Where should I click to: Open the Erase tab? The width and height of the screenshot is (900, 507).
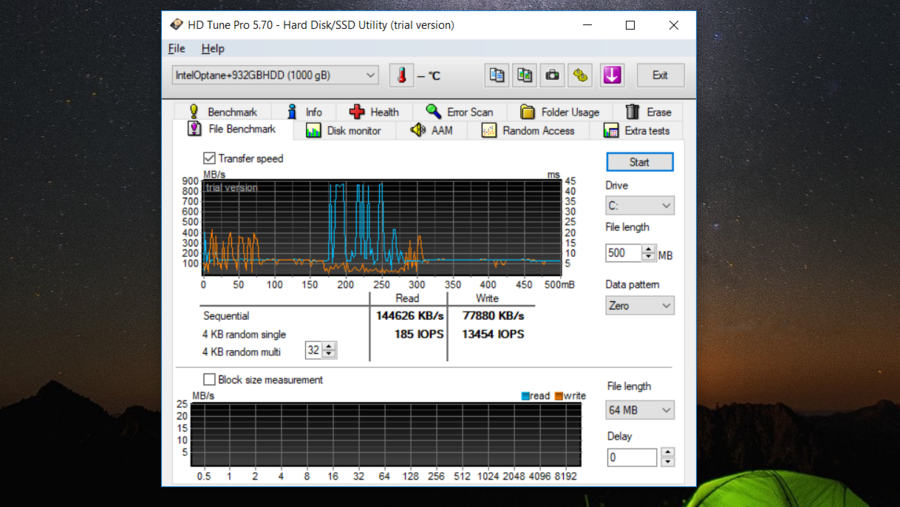(648, 112)
